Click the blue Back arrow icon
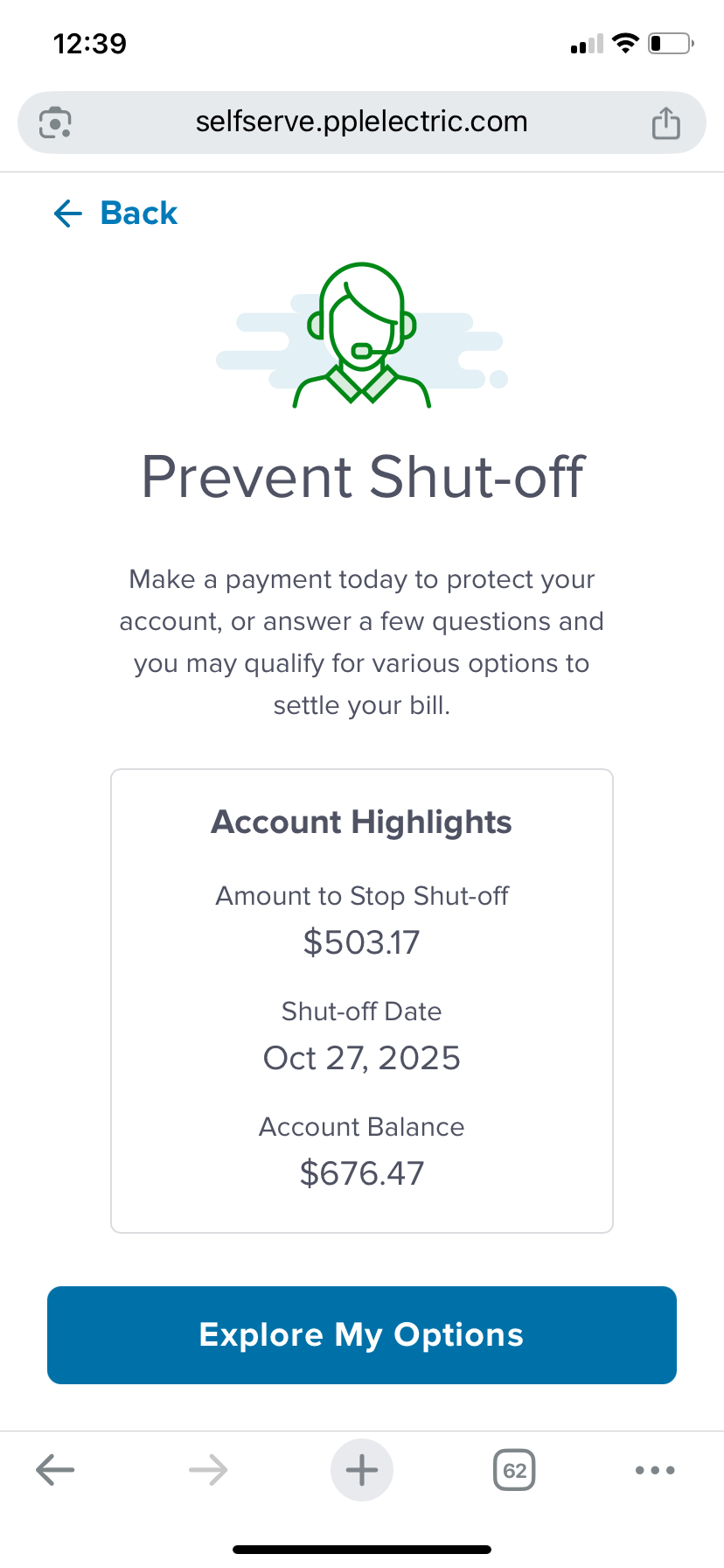This screenshot has height=1568, width=724. 67,213
